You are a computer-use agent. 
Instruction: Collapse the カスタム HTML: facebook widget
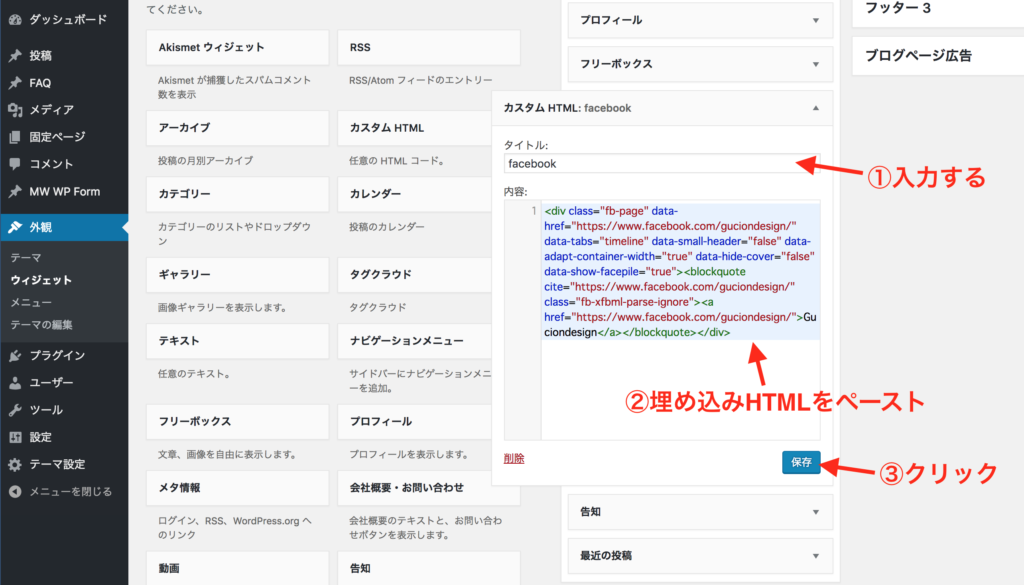click(x=815, y=108)
